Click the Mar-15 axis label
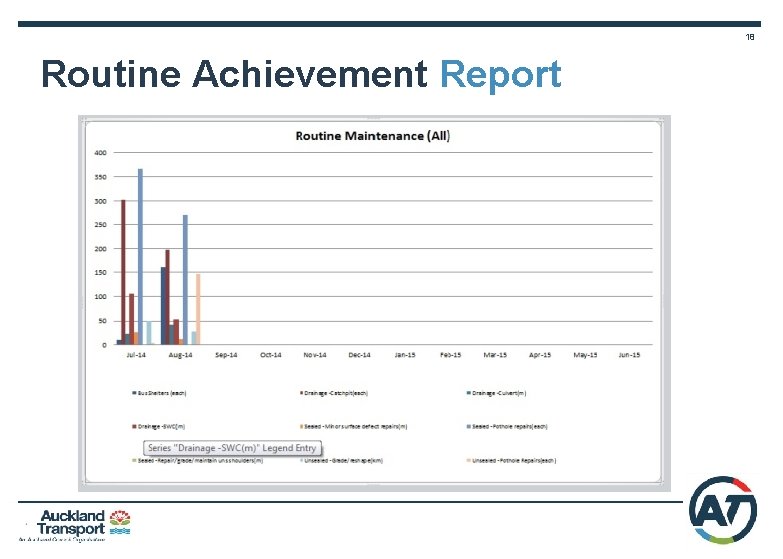The image size is (783, 559). click(495, 355)
